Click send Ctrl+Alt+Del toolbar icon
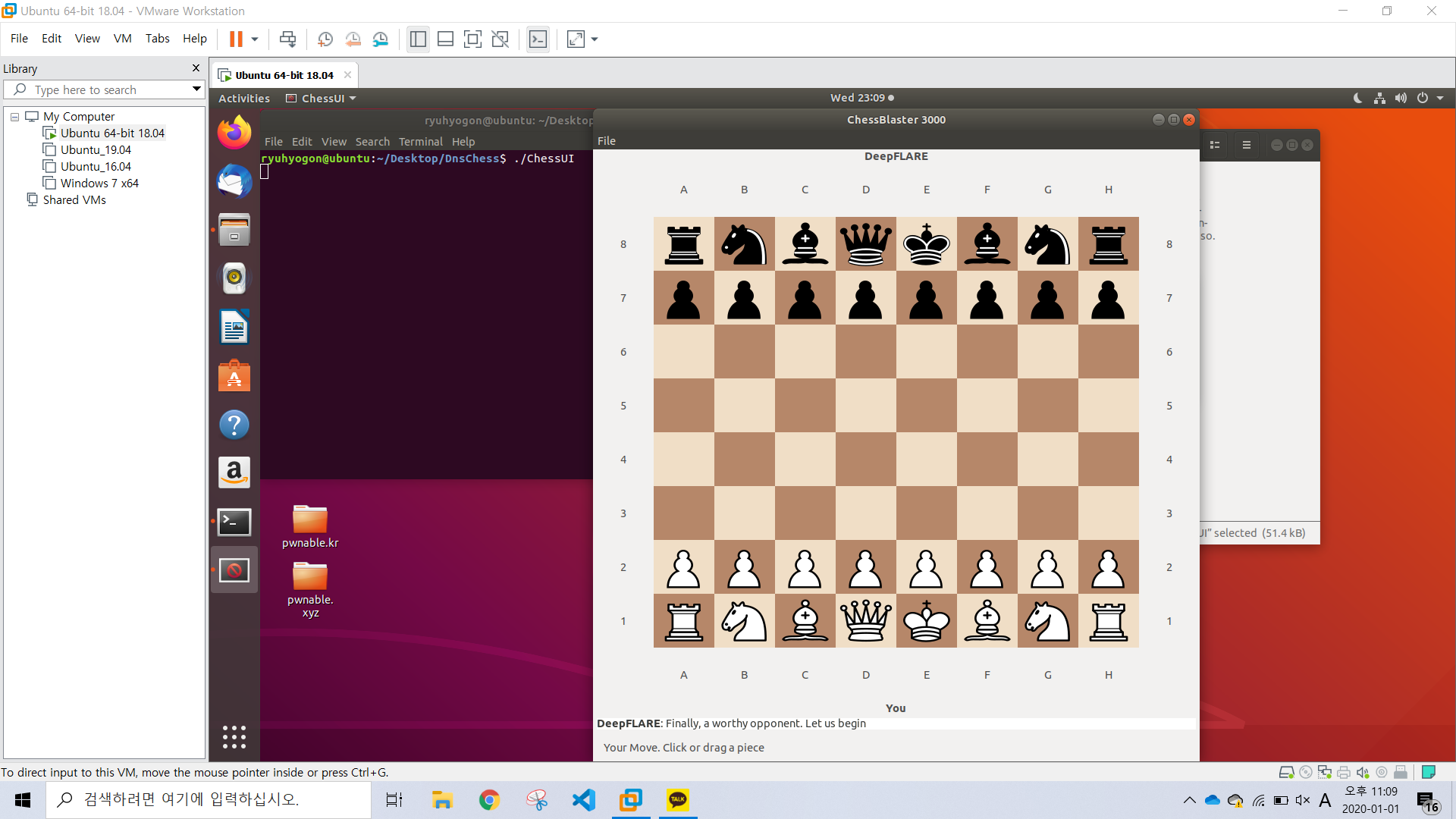1456x819 pixels. (287, 39)
